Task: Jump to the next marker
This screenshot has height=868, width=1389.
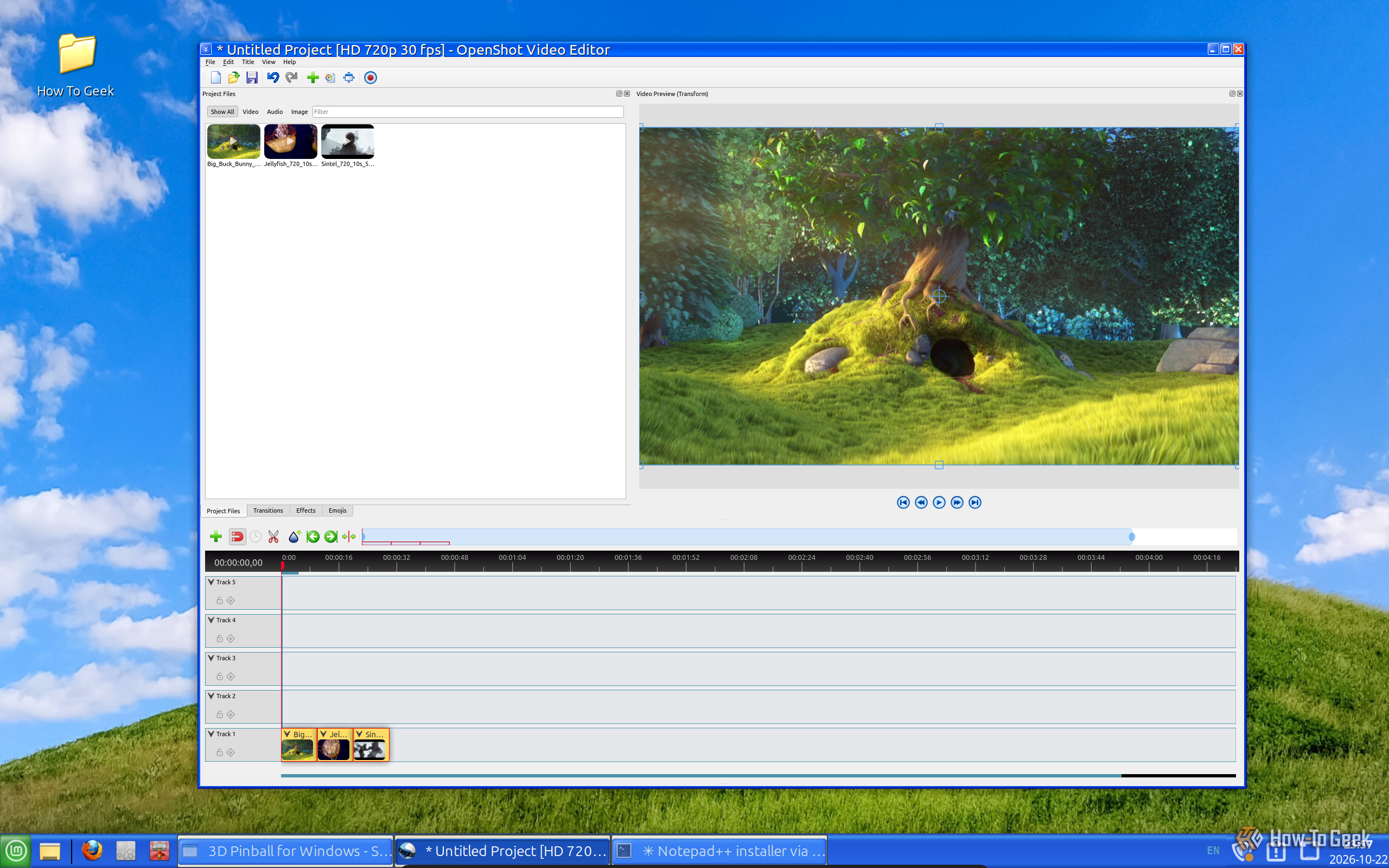Action: [330, 537]
